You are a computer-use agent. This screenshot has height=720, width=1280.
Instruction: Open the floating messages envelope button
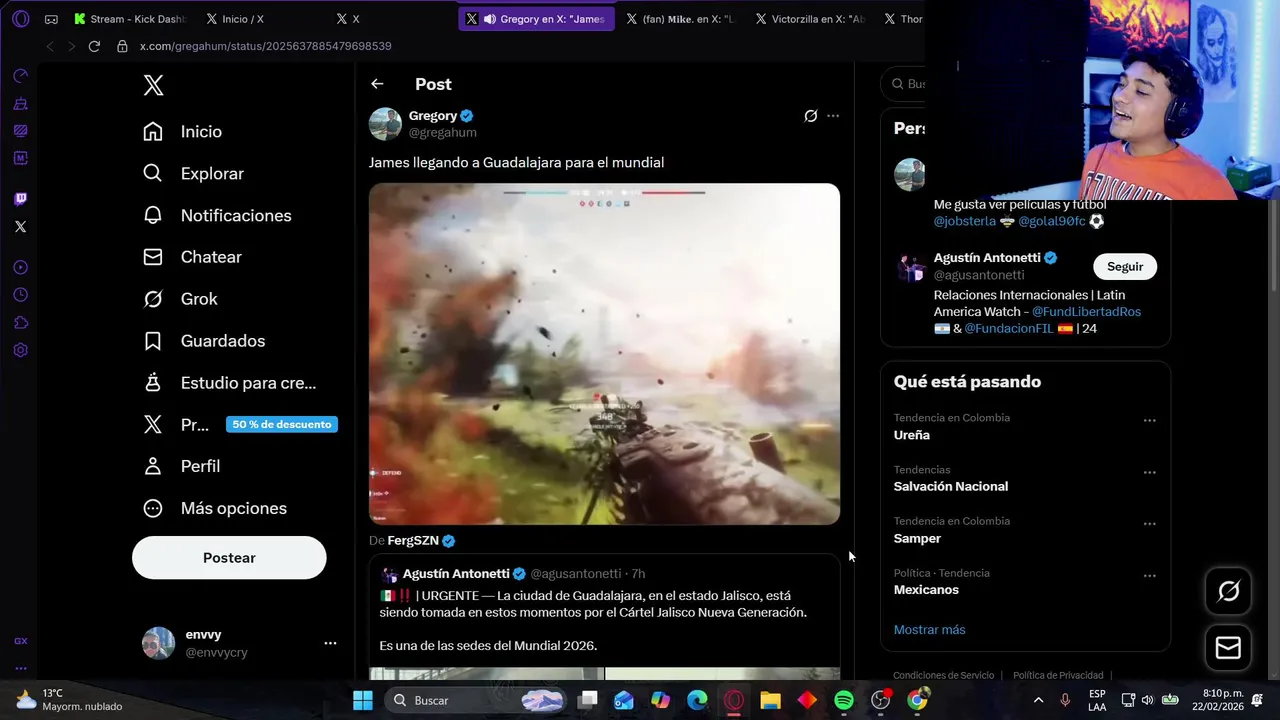[1228, 648]
